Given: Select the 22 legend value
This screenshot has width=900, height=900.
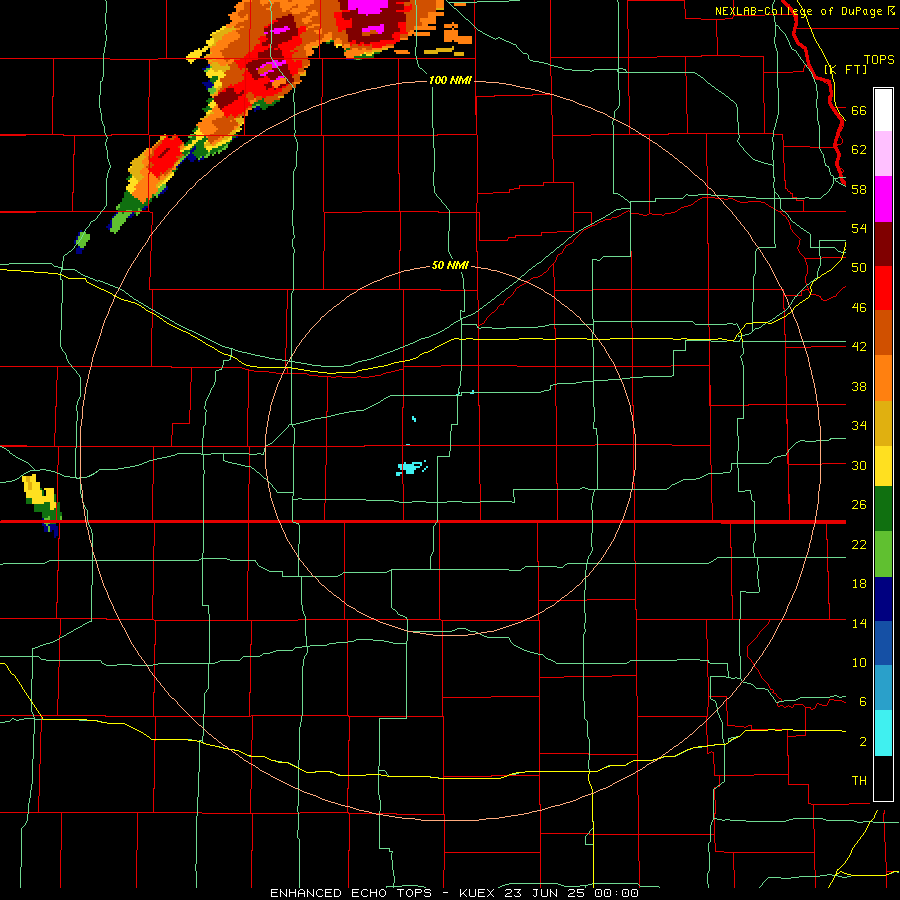Looking at the screenshot, I should point(859,544).
